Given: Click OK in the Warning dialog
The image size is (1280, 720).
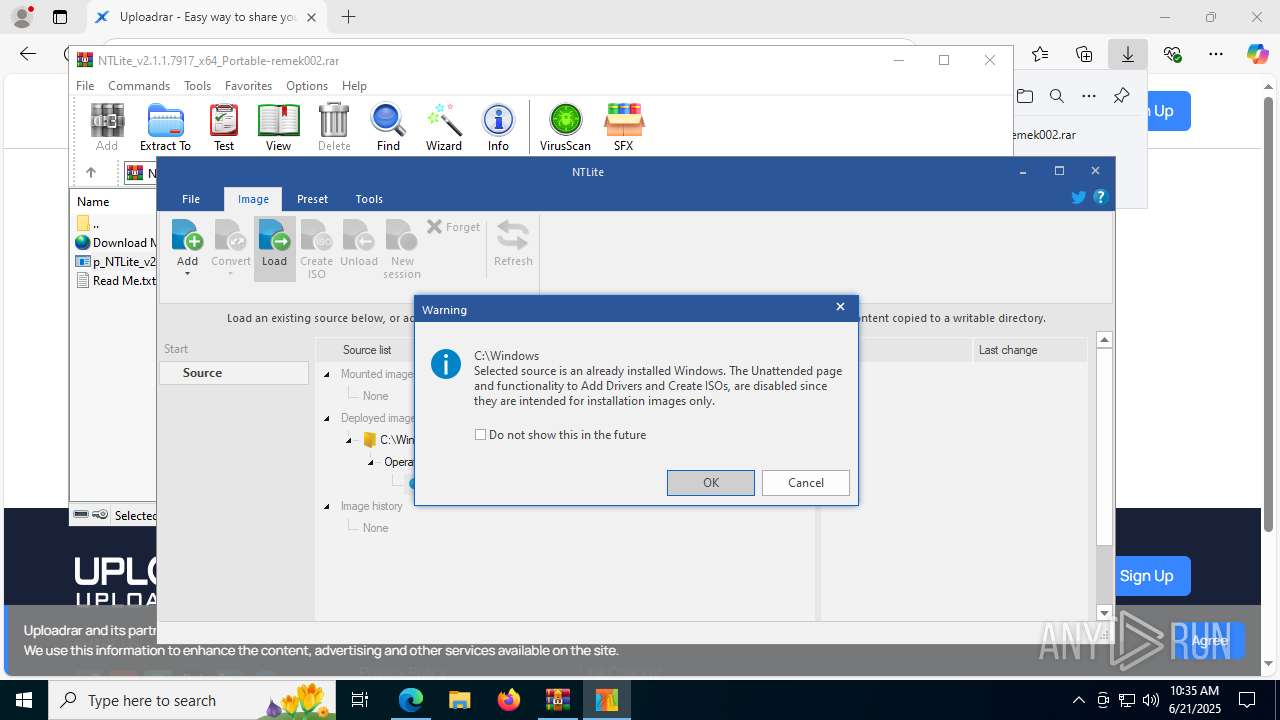Looking at the screenshot, I should pos(711,482).
